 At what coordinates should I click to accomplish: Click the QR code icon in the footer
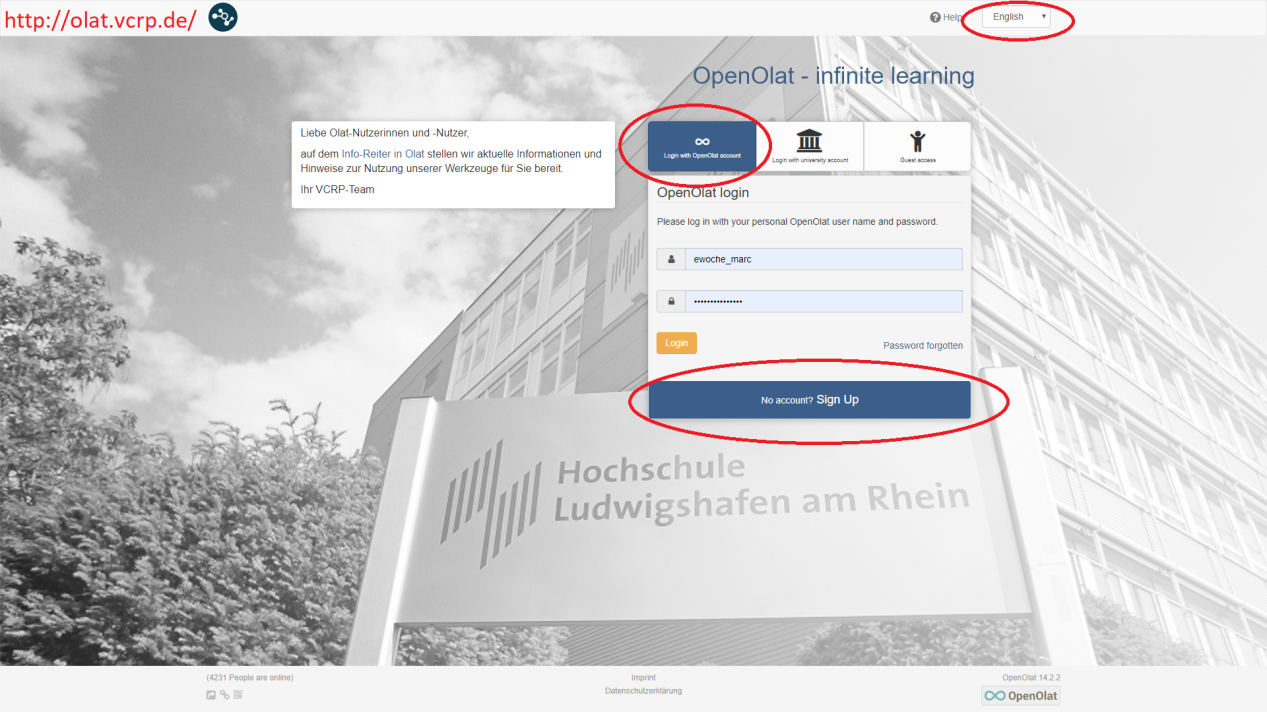tap(238, 695)
